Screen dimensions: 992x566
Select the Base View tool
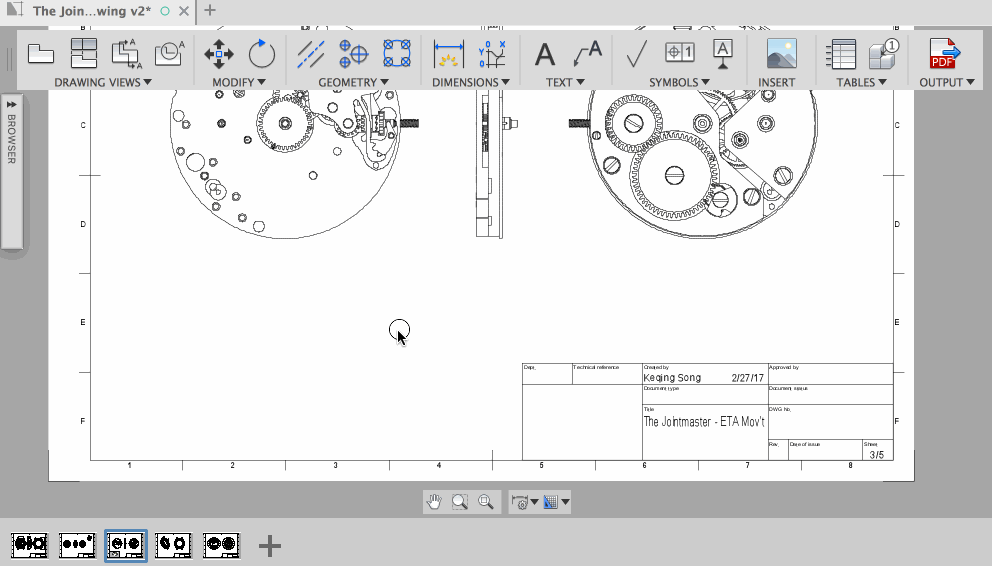(x=41, y=53)
